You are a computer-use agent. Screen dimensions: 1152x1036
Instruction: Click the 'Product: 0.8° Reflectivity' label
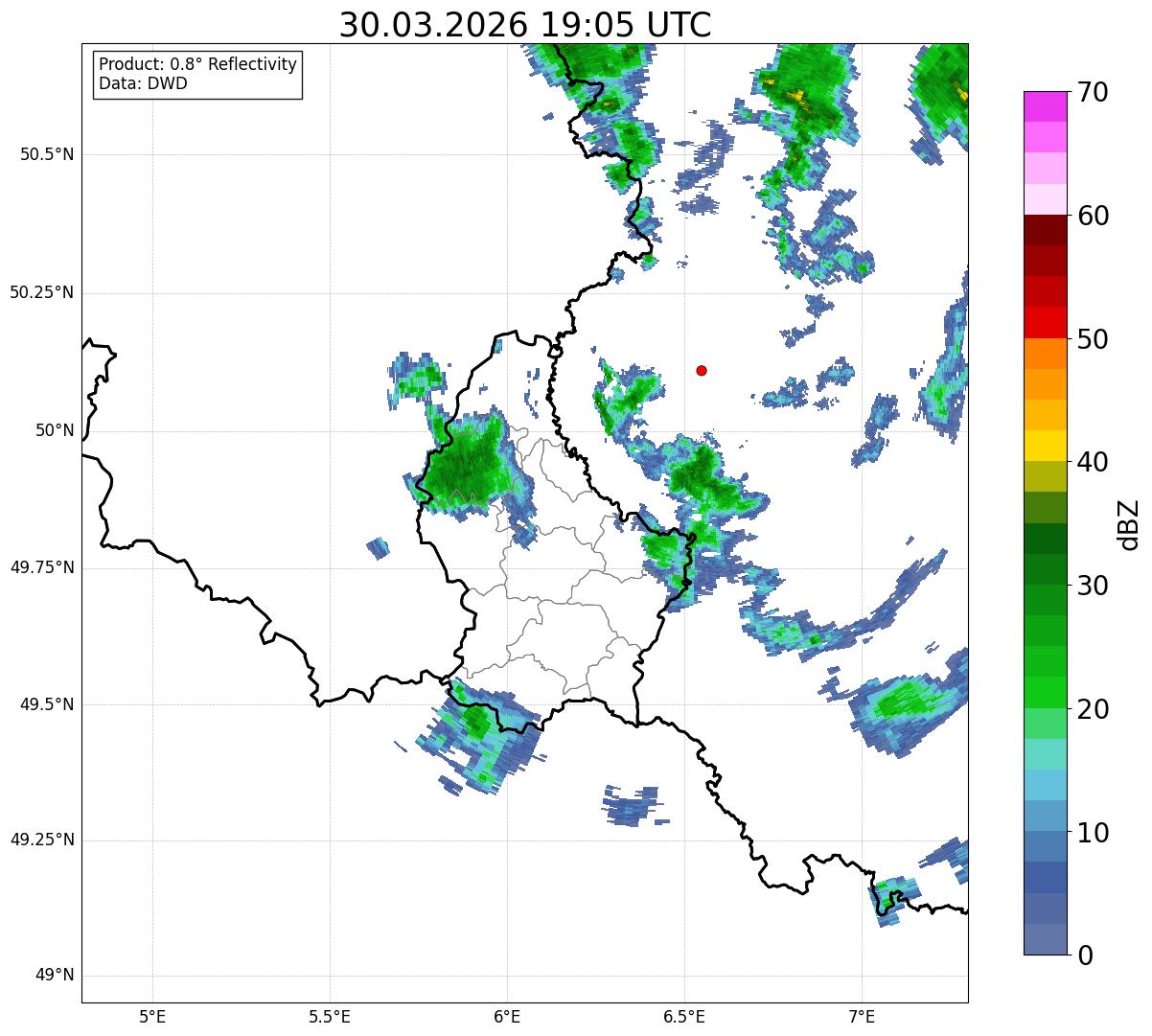tap(198, 64)
